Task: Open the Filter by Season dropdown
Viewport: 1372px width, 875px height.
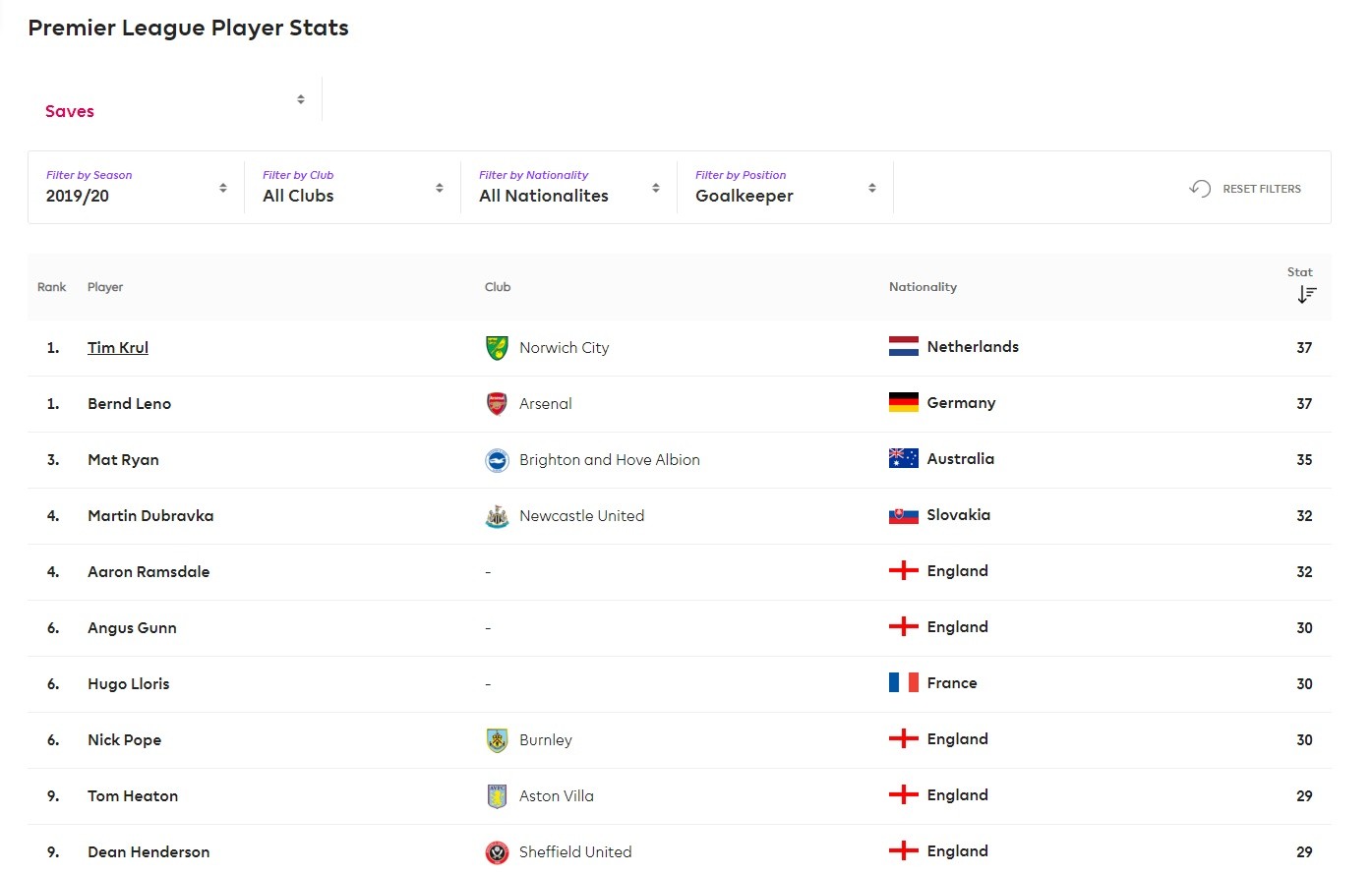Action: click(136, 188)
